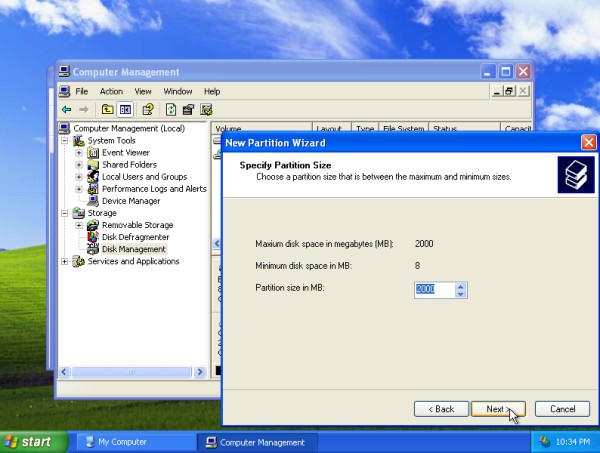The height and width of the screenshot is (453, 600).
Task: Click the Volume column header
Action: point(262,129)
